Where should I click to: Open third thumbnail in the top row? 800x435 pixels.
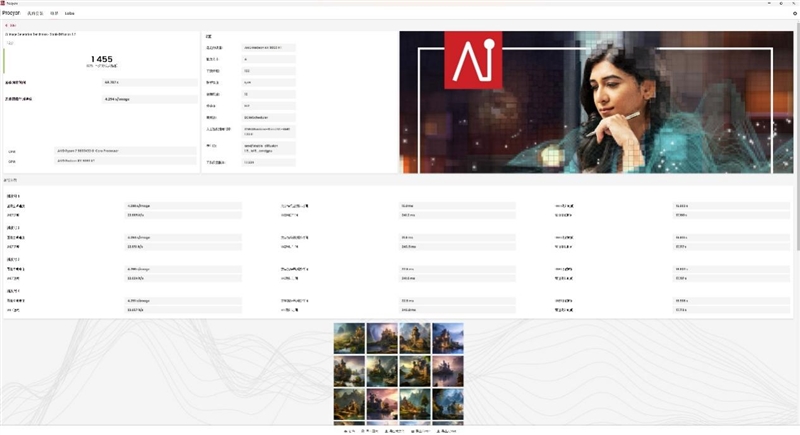[415, 338]
